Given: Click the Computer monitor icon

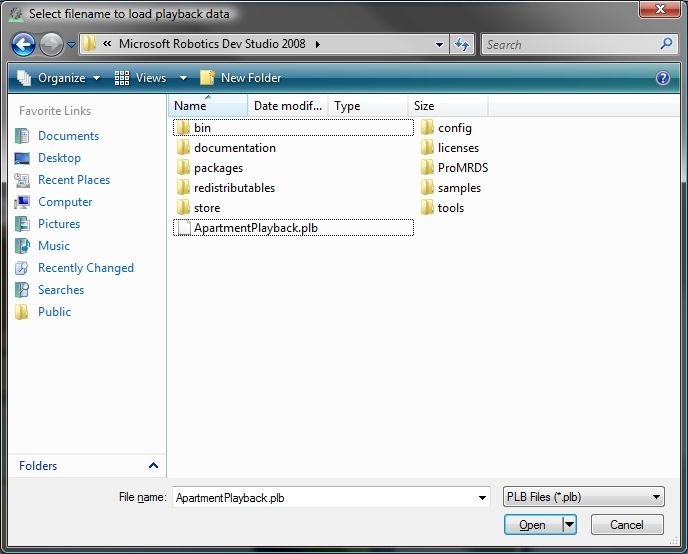Looking at the screenshot, I should tap(22, 202).
